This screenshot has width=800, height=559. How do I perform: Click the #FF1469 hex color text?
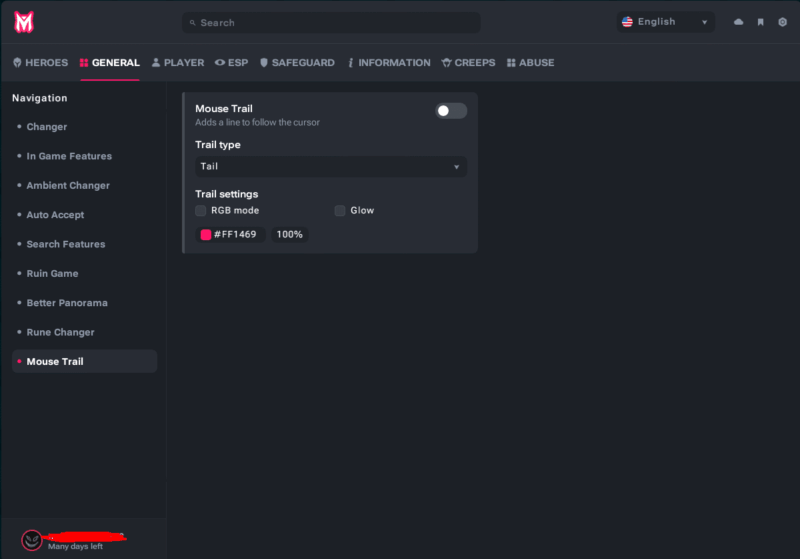click(x=235, y=235)
